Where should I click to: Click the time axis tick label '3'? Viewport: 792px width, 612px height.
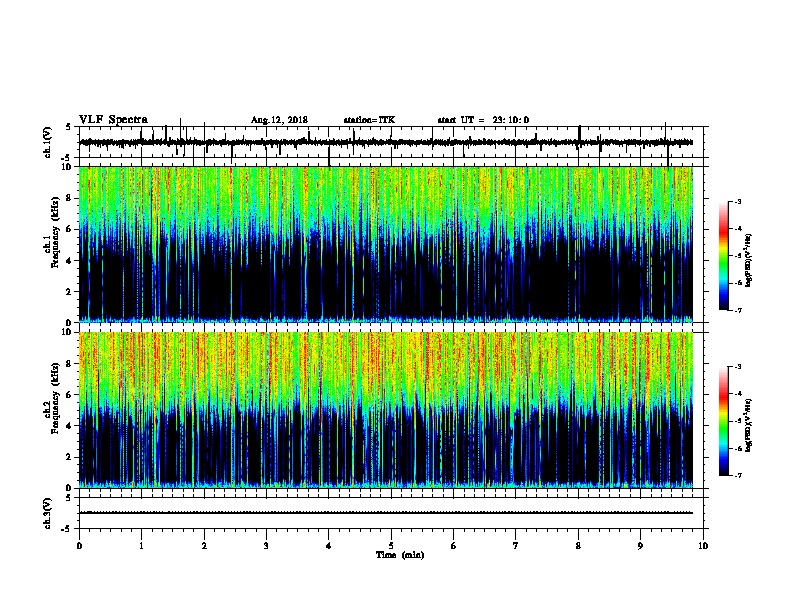pyautogui.click(x=266, y=546)
